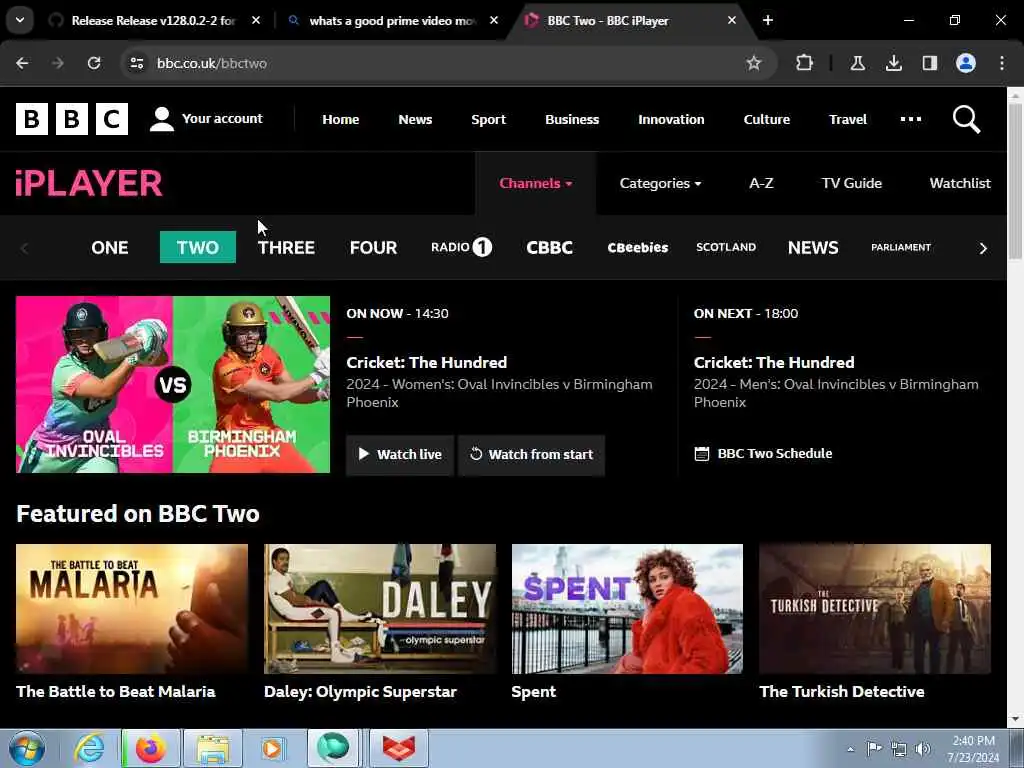Open the Chrome Labs flask icon
The height and width of the screenshot is (768, 1024).
pyautogui.click(x=857, y=63)
